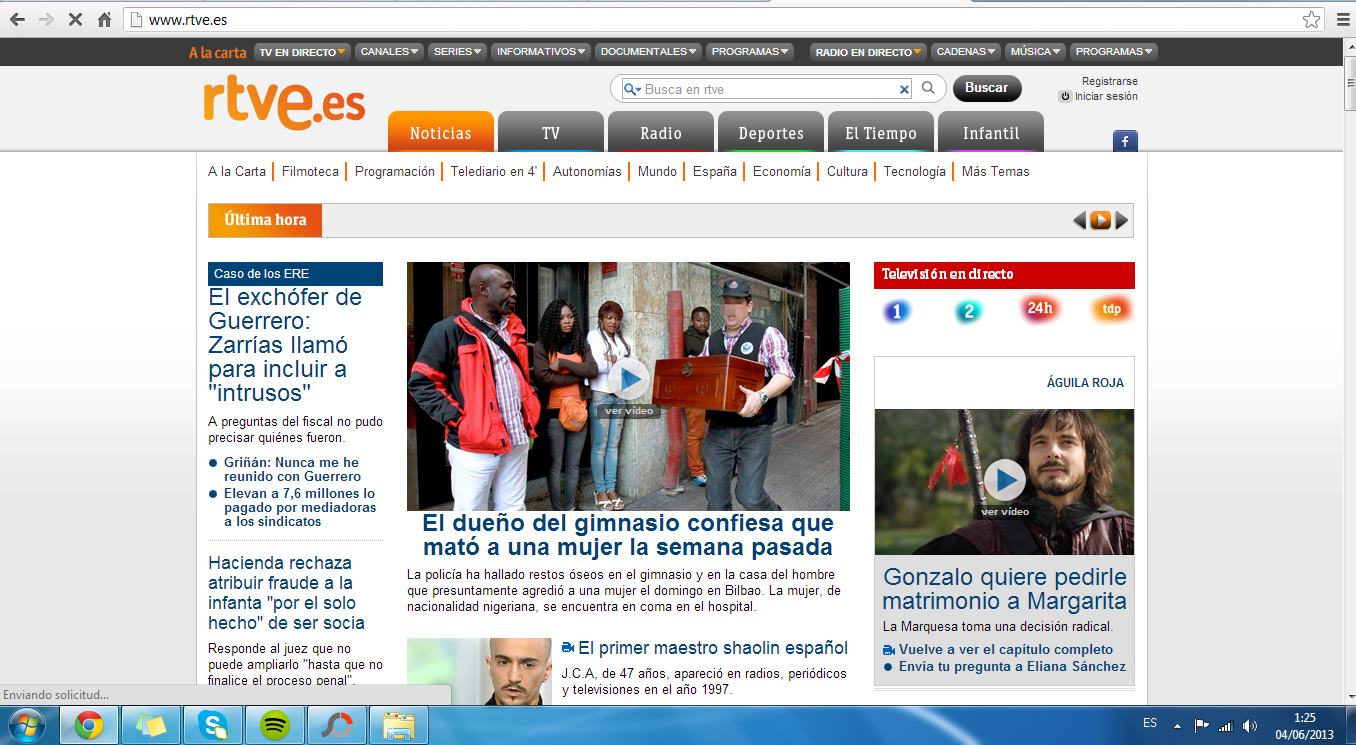Expand the DOCUMENTALES dropdown
The image size is (1356, 745).
(x=649, y=51)
